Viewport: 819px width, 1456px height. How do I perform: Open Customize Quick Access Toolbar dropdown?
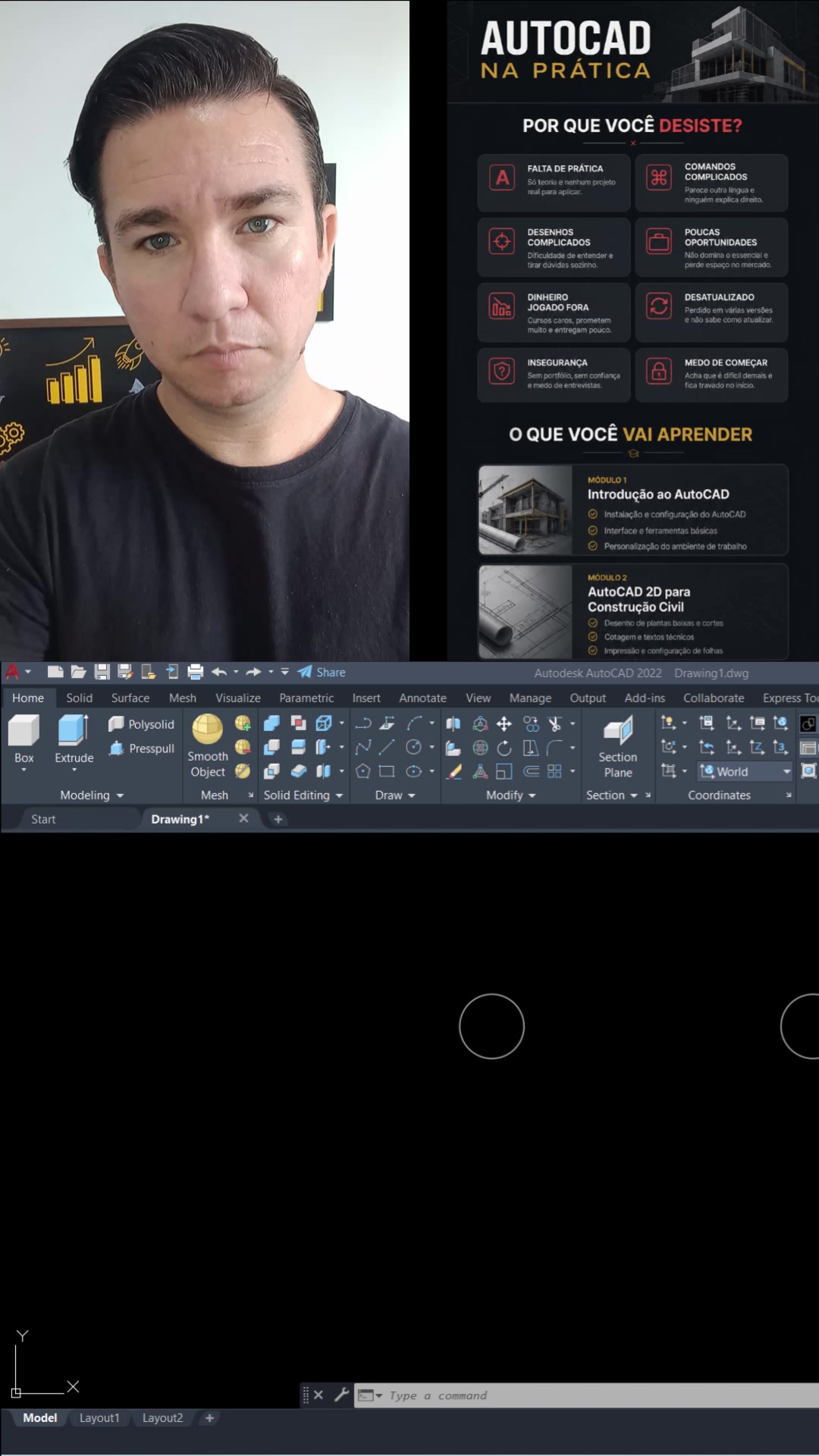pos(285,672)
